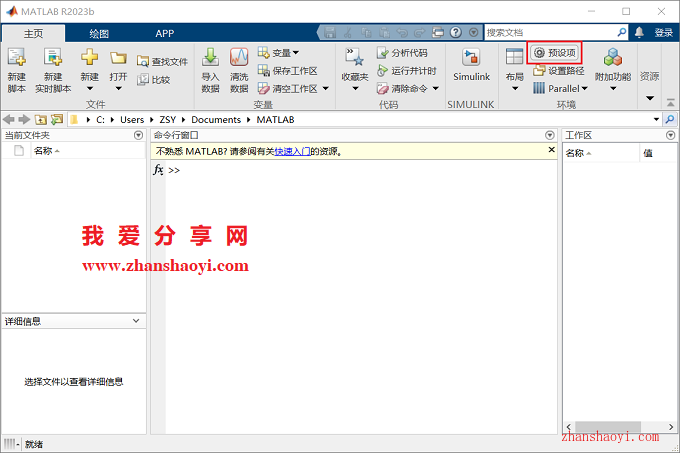Click 查找文件 (Find Files)
The height and width of the screenshot is (453, 680).
click(x=162, y=62)
